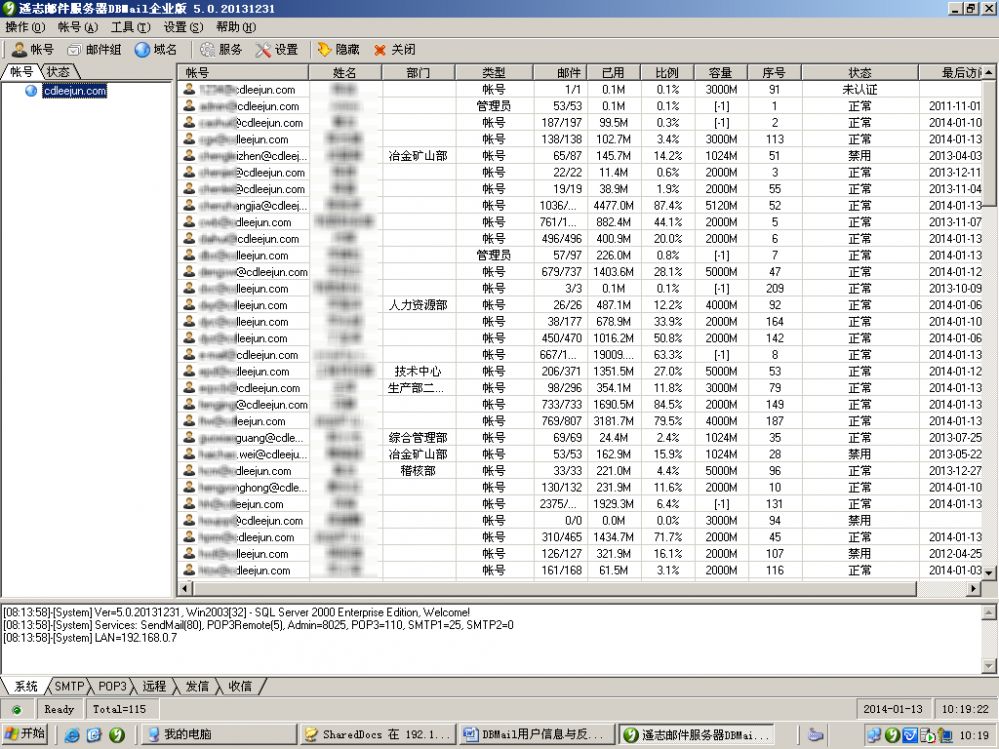The width and height of the screenshot is (999, 749).
Task: Sort by 姓名 column header
Action: (345, 73)
